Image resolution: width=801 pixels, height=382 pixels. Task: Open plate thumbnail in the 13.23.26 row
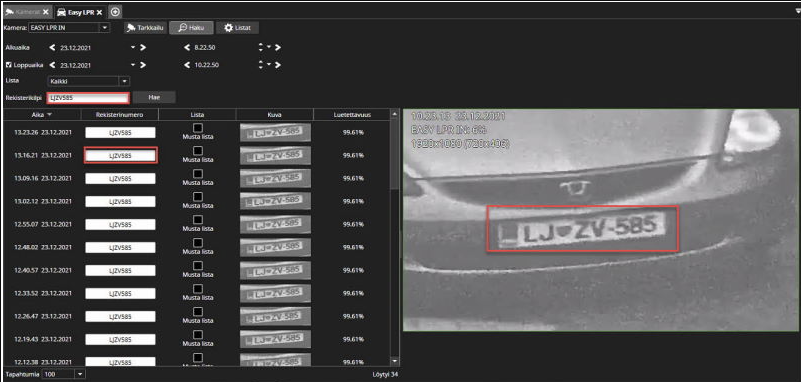point(275,132)
